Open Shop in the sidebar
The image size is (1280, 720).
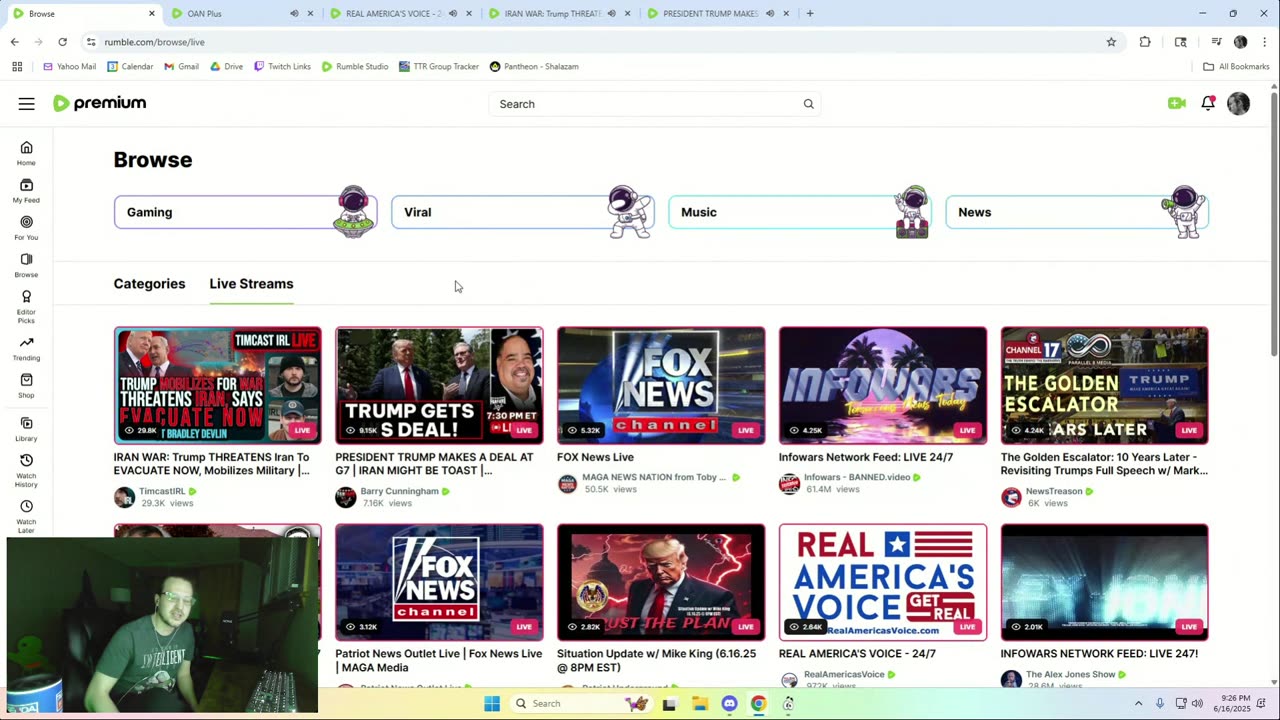[26, 386]
